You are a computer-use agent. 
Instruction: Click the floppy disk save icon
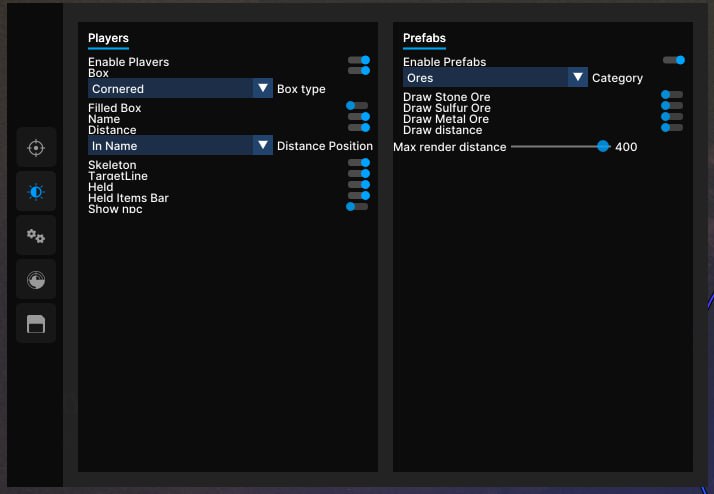click(36, 324)
